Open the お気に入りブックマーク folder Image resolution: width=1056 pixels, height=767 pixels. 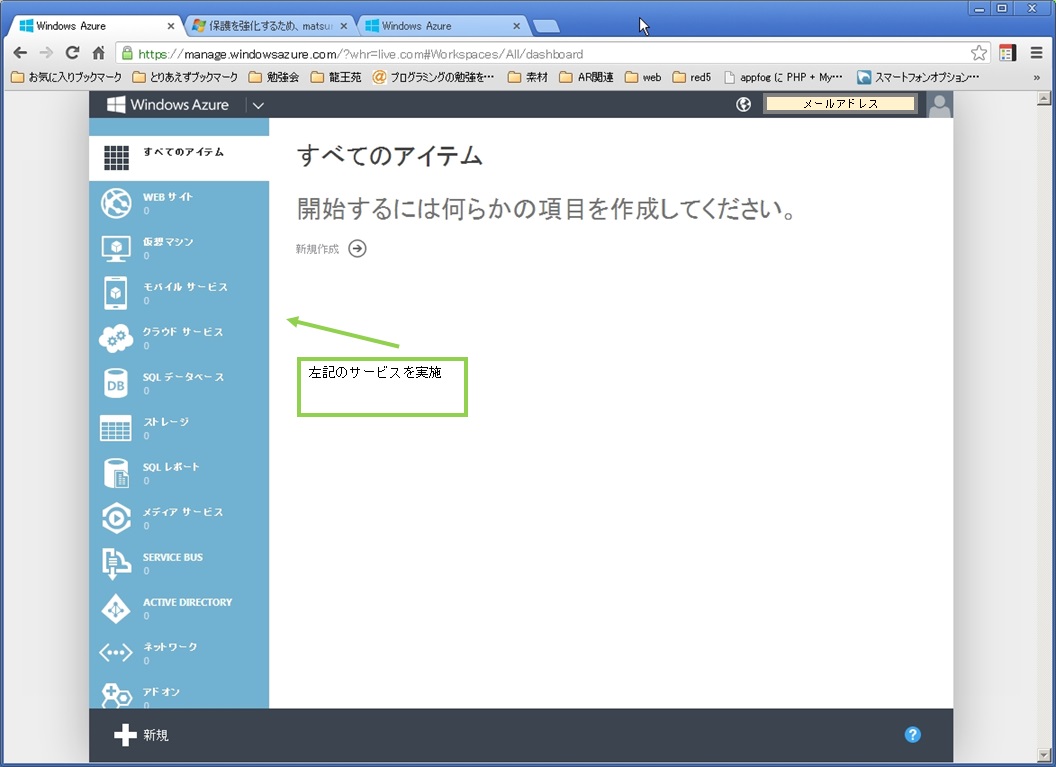(67, 77)
